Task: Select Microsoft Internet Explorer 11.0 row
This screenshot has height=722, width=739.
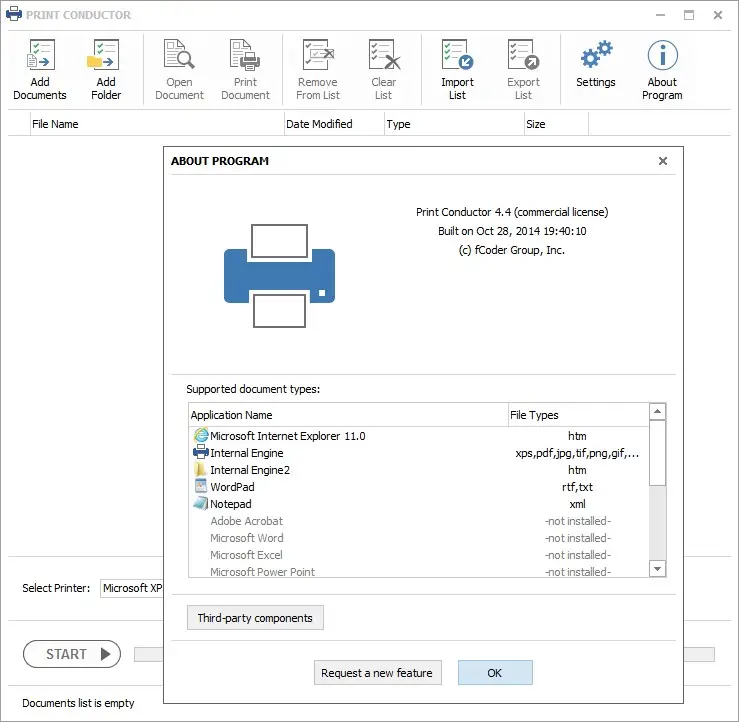Action: 419,435
